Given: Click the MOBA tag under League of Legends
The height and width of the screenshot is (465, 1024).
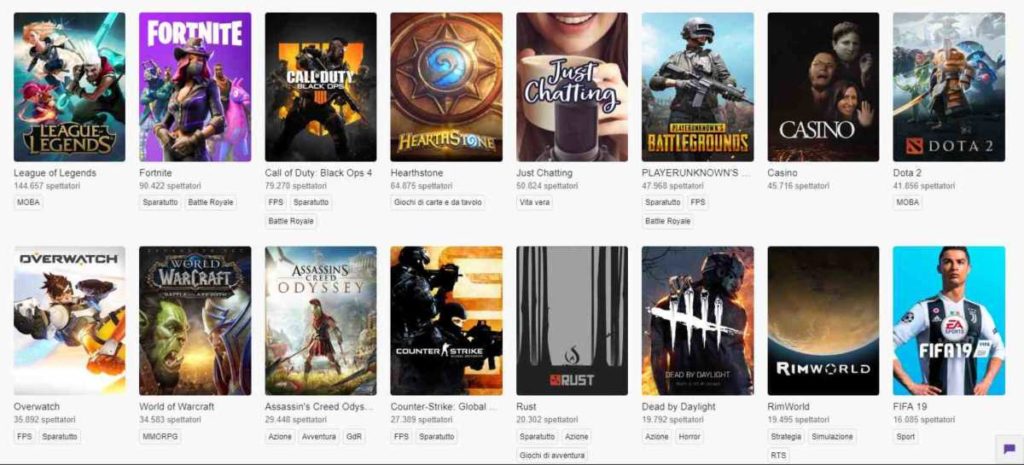Looking at the screenshot, I should click(29, 202).
